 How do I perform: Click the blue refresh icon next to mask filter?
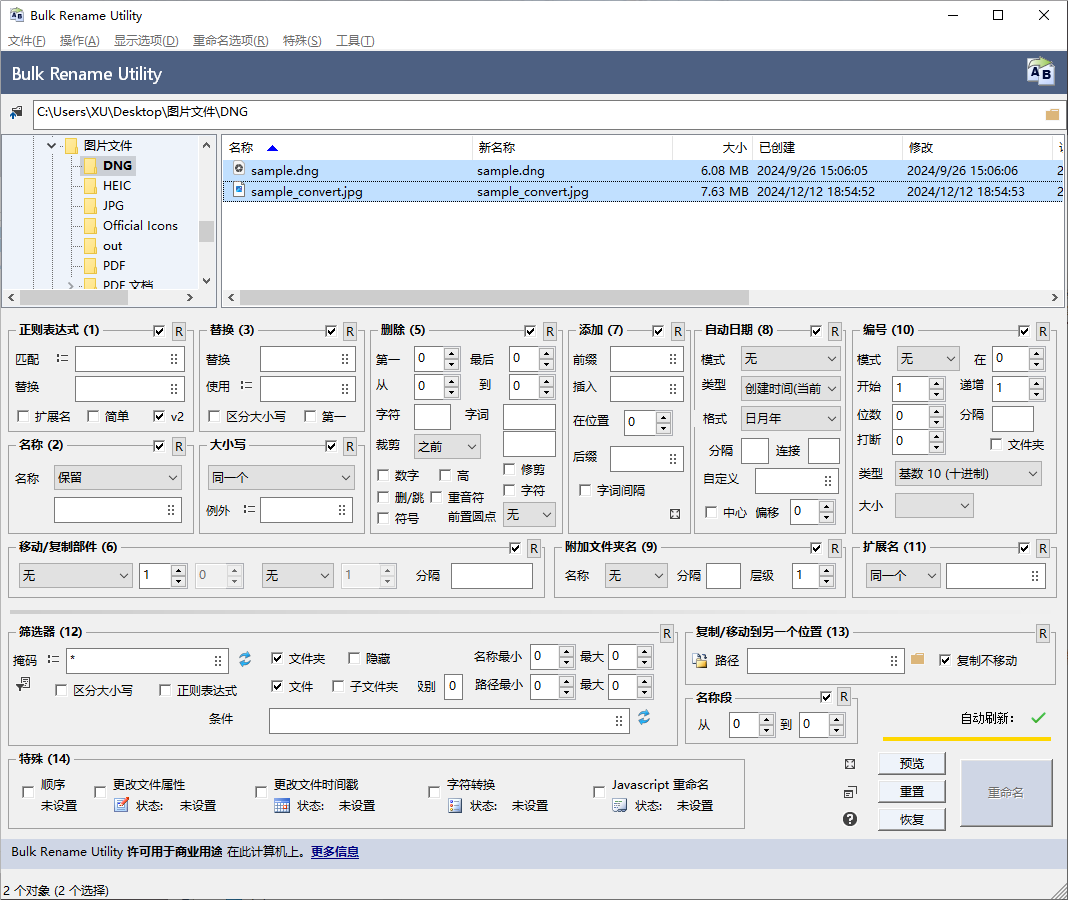[244, 660]
